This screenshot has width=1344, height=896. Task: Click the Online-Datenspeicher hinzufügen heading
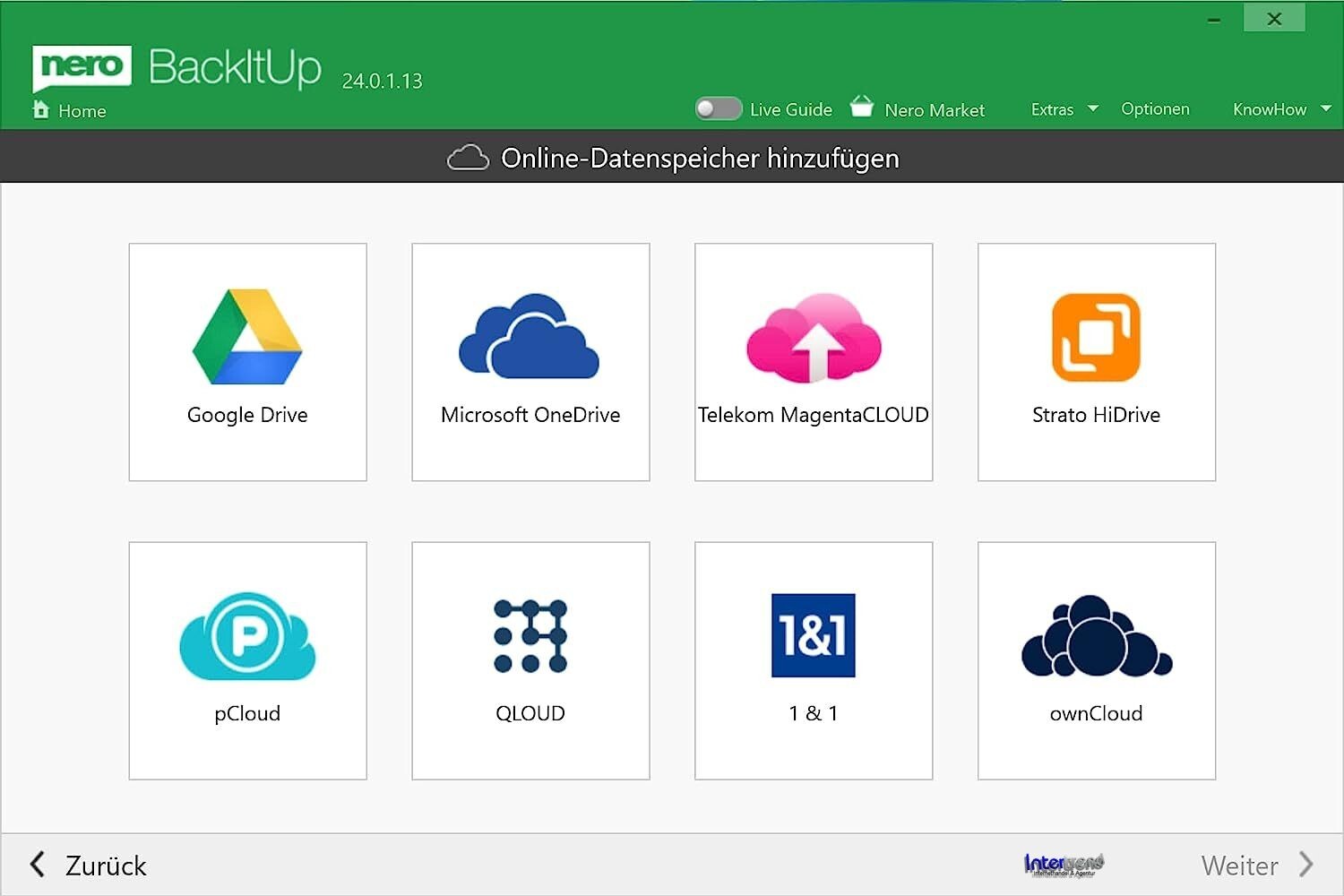coord(700,159)
